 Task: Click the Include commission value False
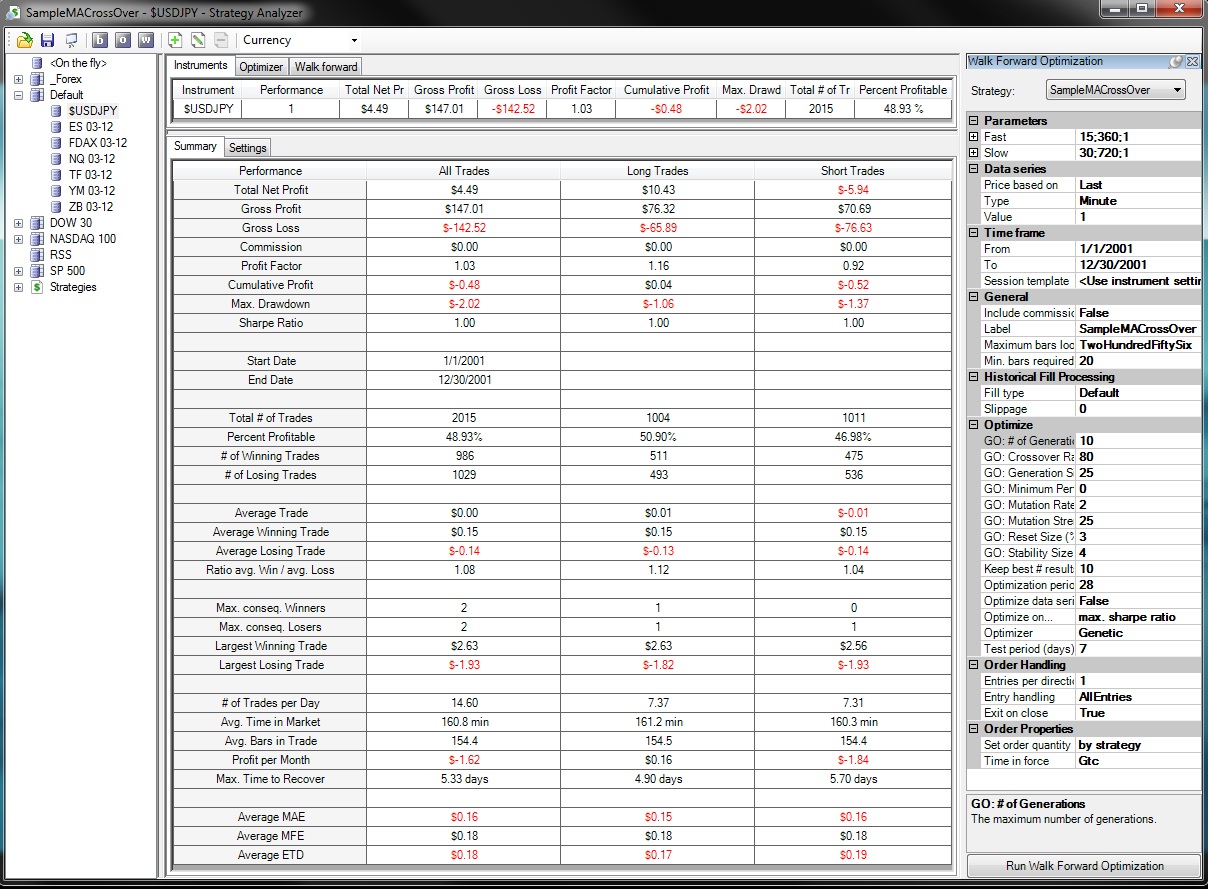1138,313
